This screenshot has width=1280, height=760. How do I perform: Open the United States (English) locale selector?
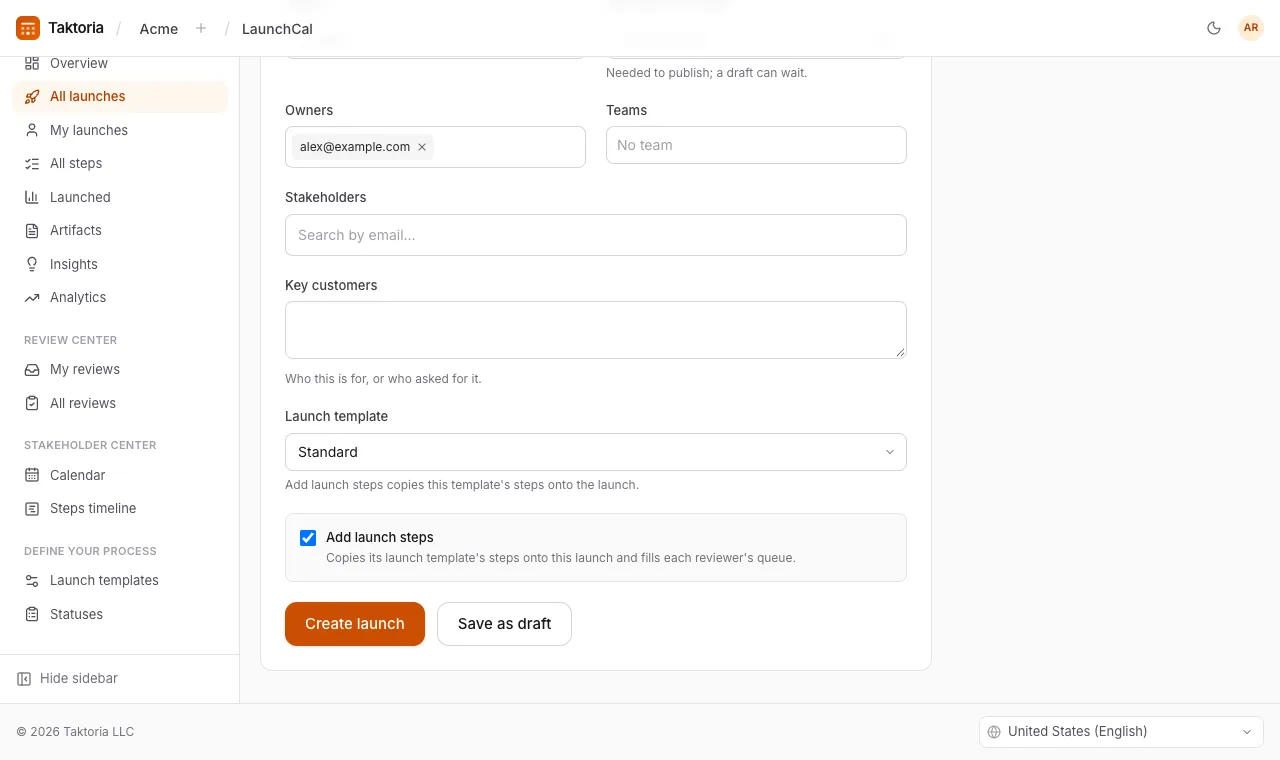[x=1121, y=732]
